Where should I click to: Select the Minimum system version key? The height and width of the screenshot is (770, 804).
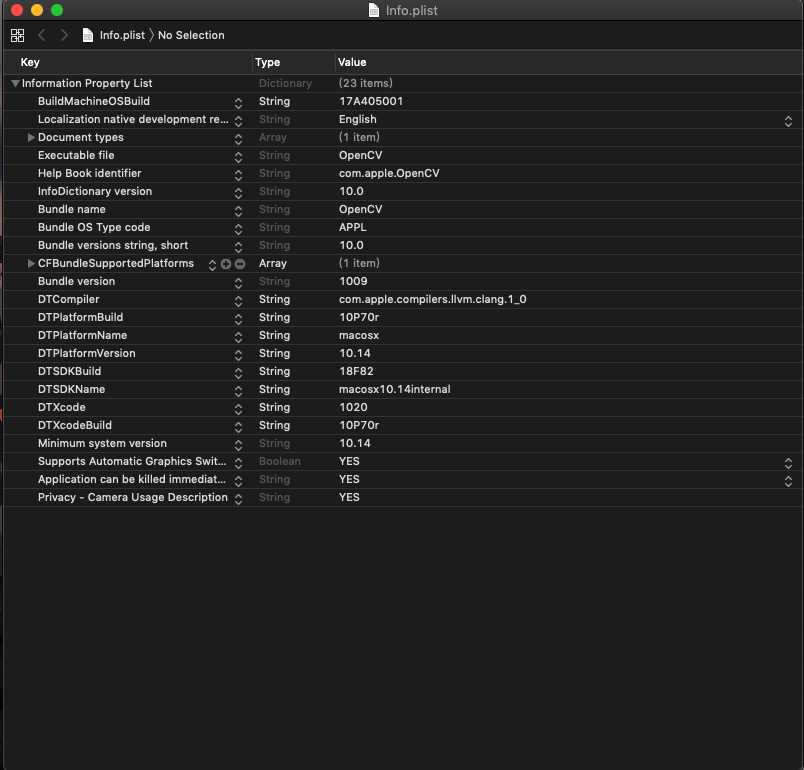click(x=102, y=443)
